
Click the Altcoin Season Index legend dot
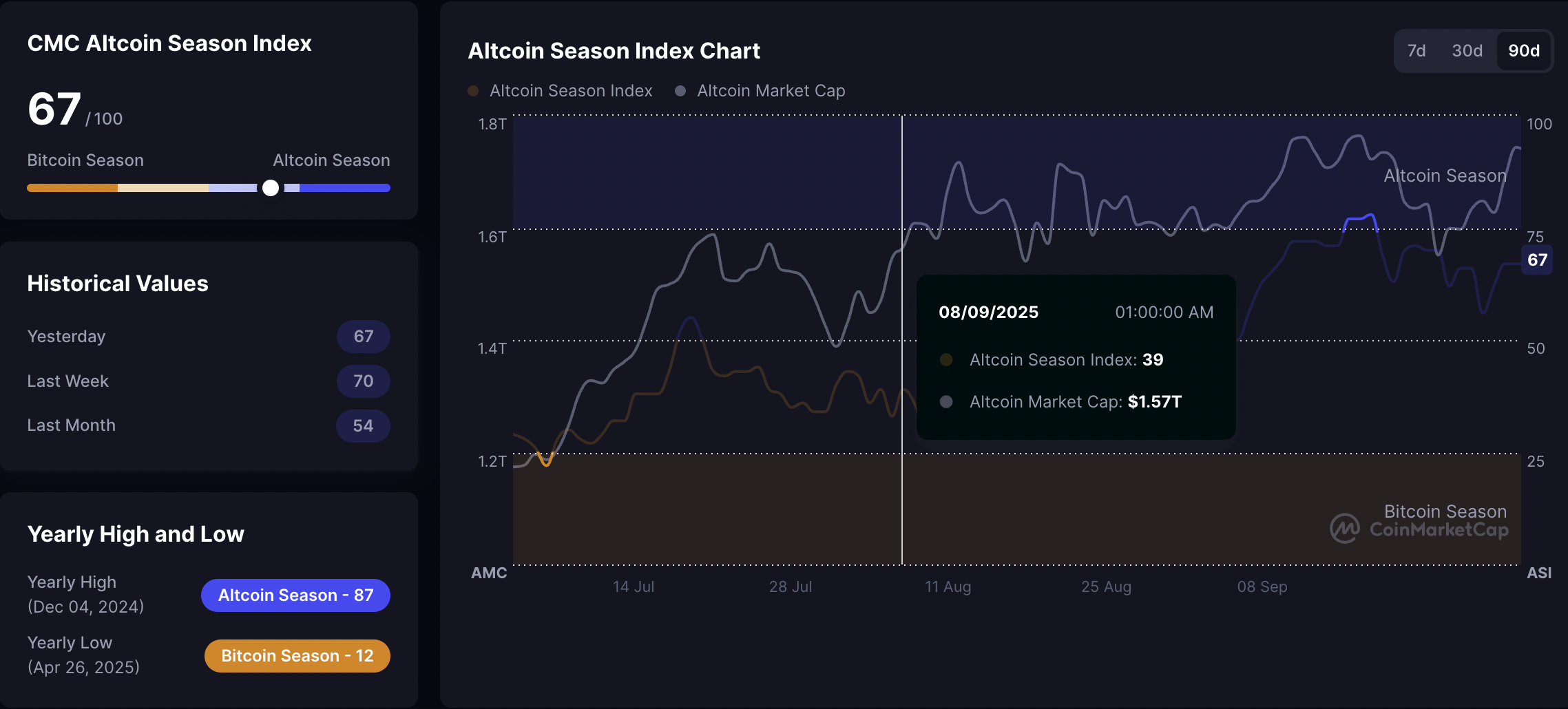click(x=473, y=90)
